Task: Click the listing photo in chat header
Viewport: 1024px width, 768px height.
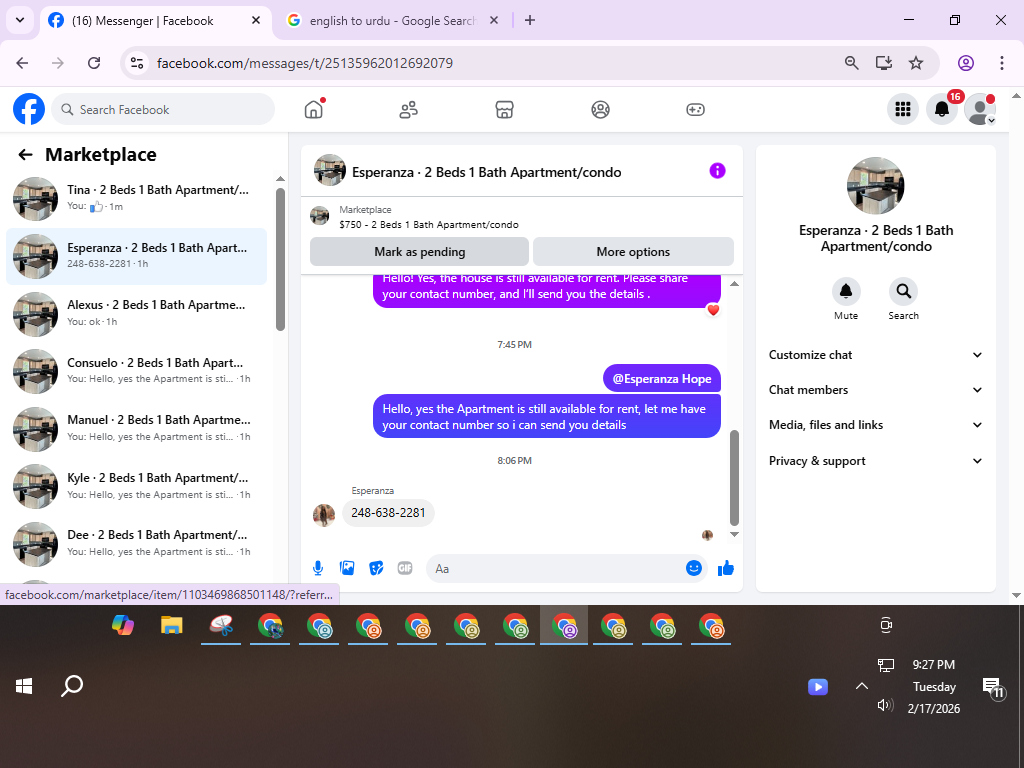Action: pos(330,170)
